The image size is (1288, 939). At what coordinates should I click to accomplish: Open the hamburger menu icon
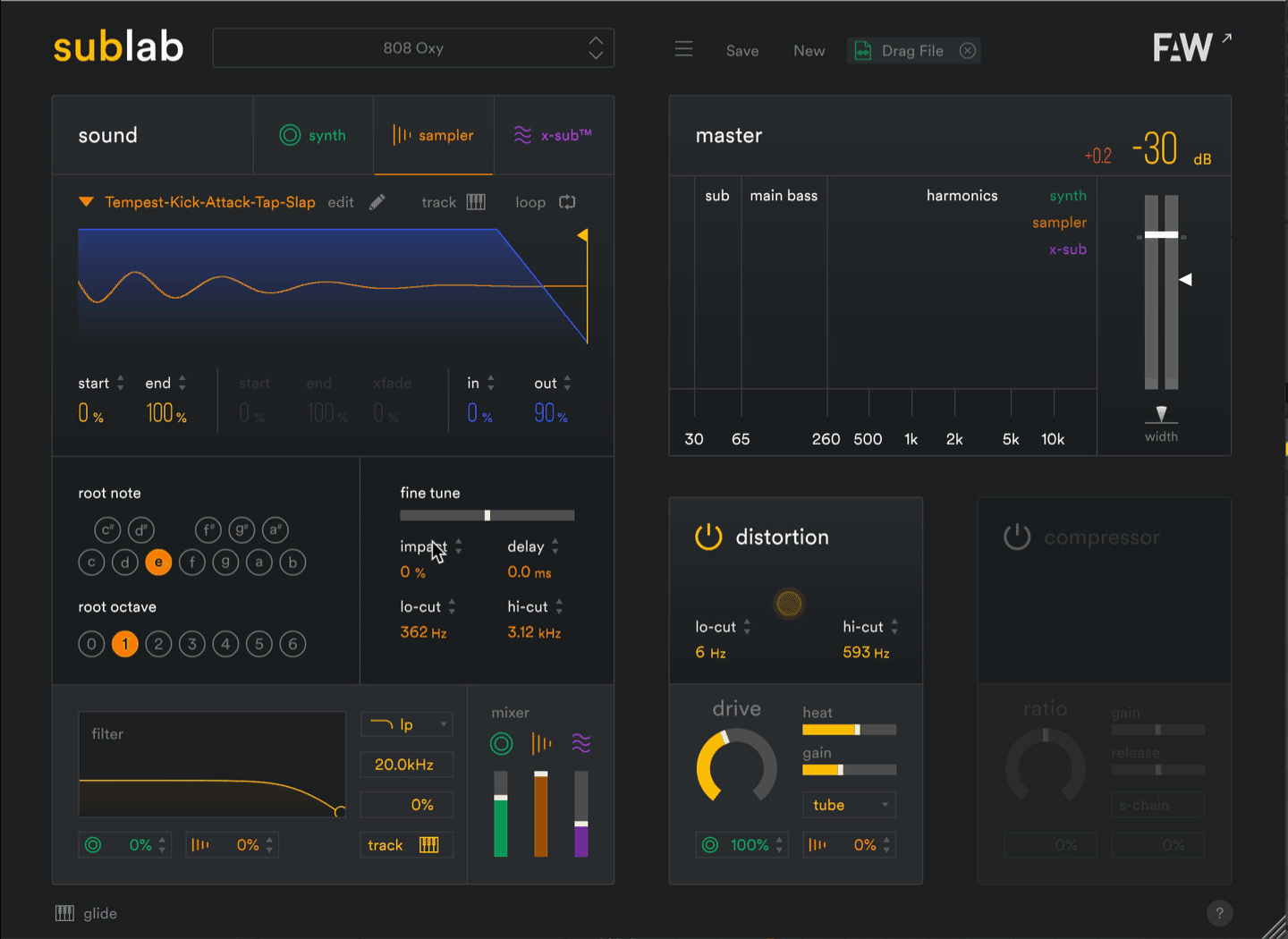tap(684, 48)
